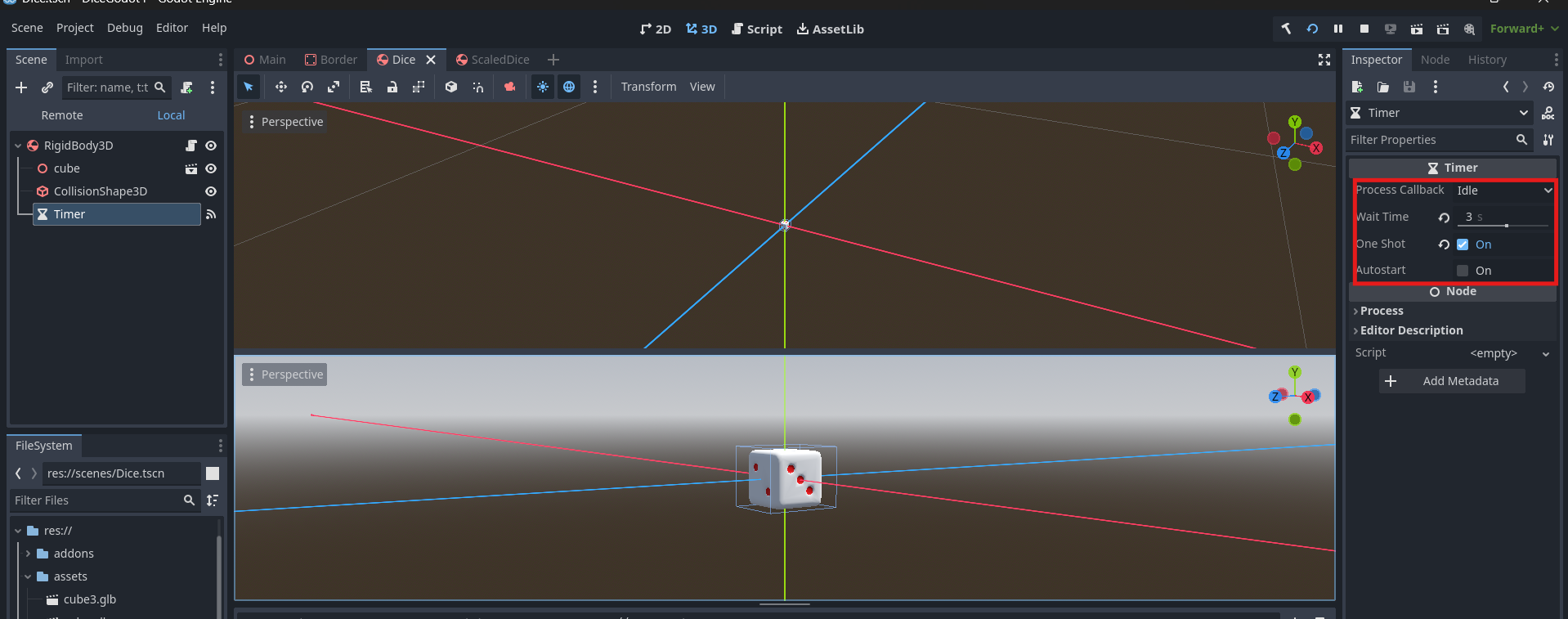Open the Timer node's signals icon
This screenshot has height=619, width=1568.
tap(211, 214)
